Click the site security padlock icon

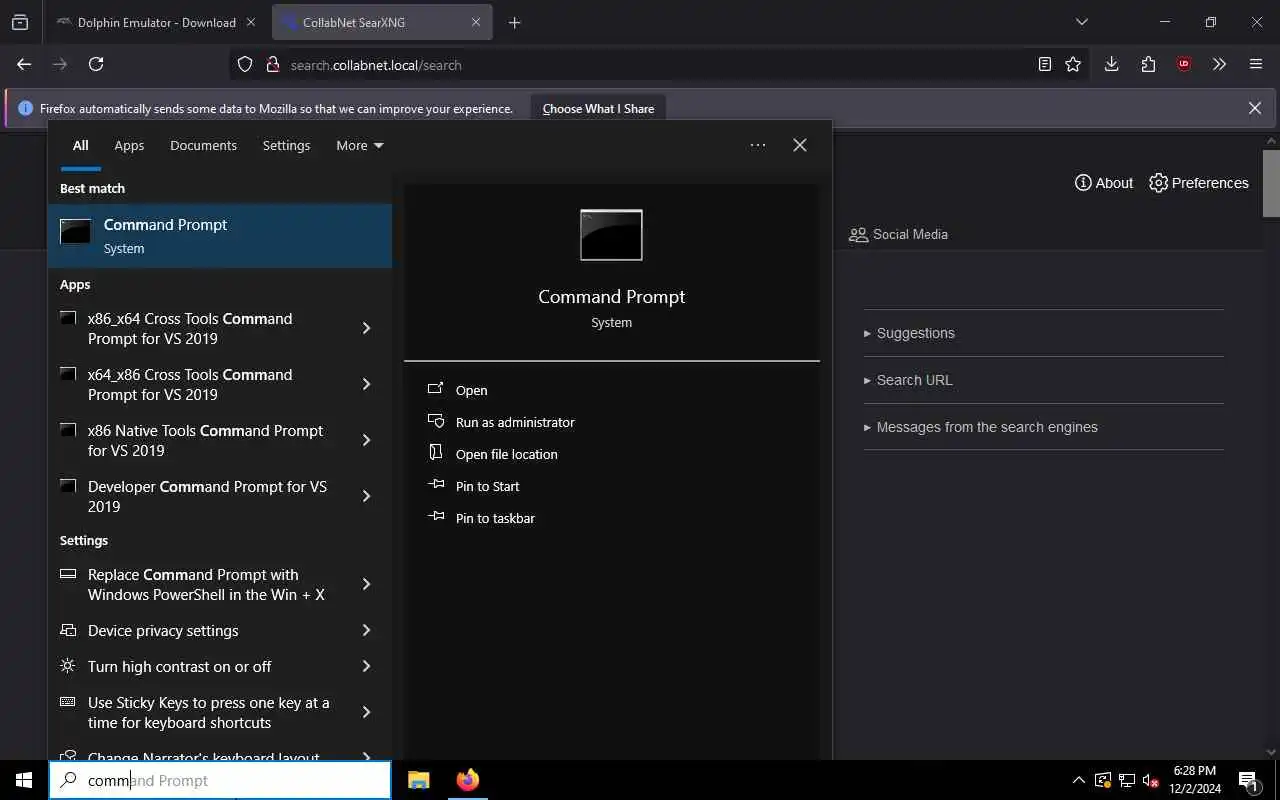coord(272,64)
